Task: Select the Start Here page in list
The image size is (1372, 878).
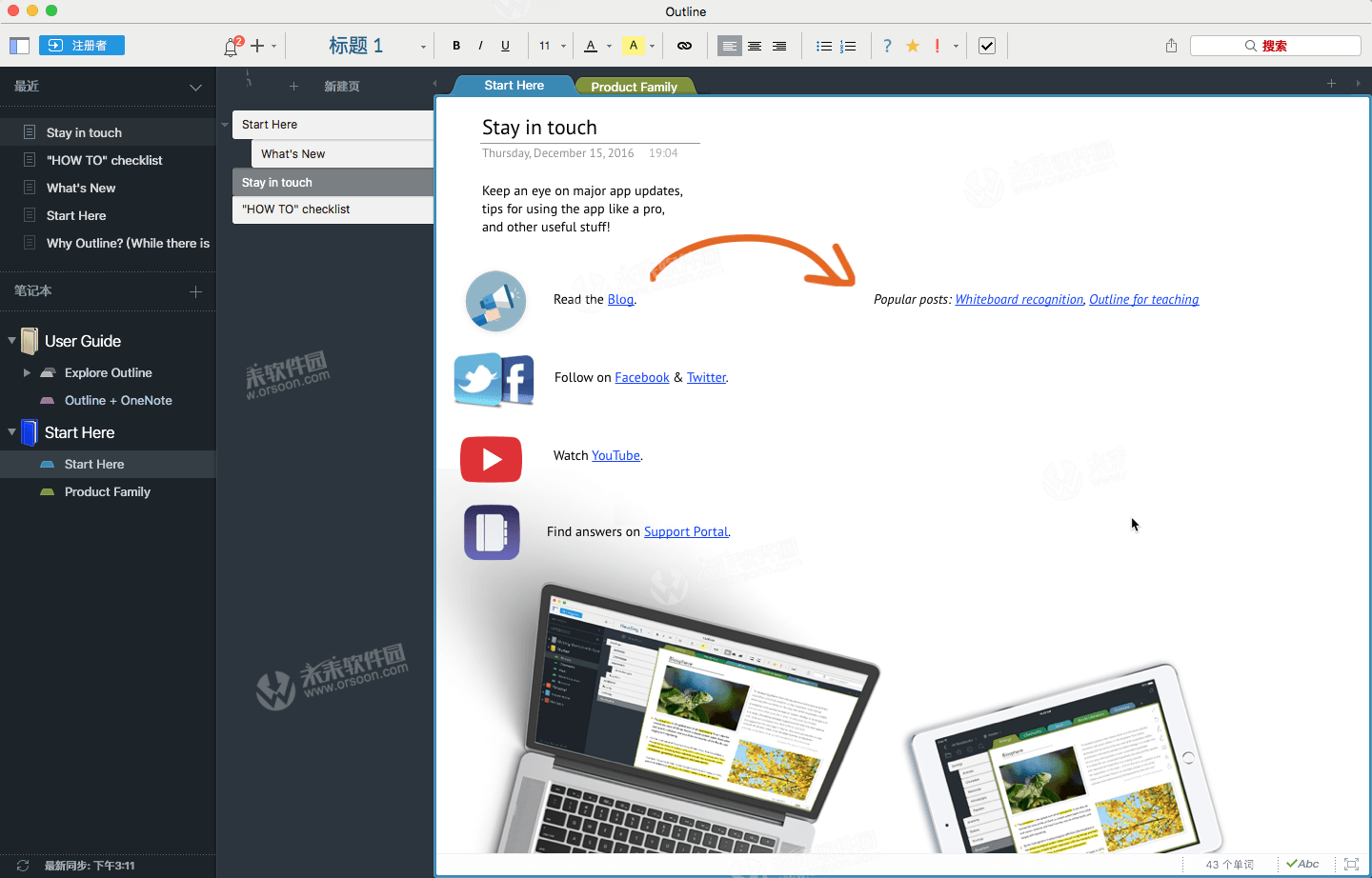Action: pos(333,125)
